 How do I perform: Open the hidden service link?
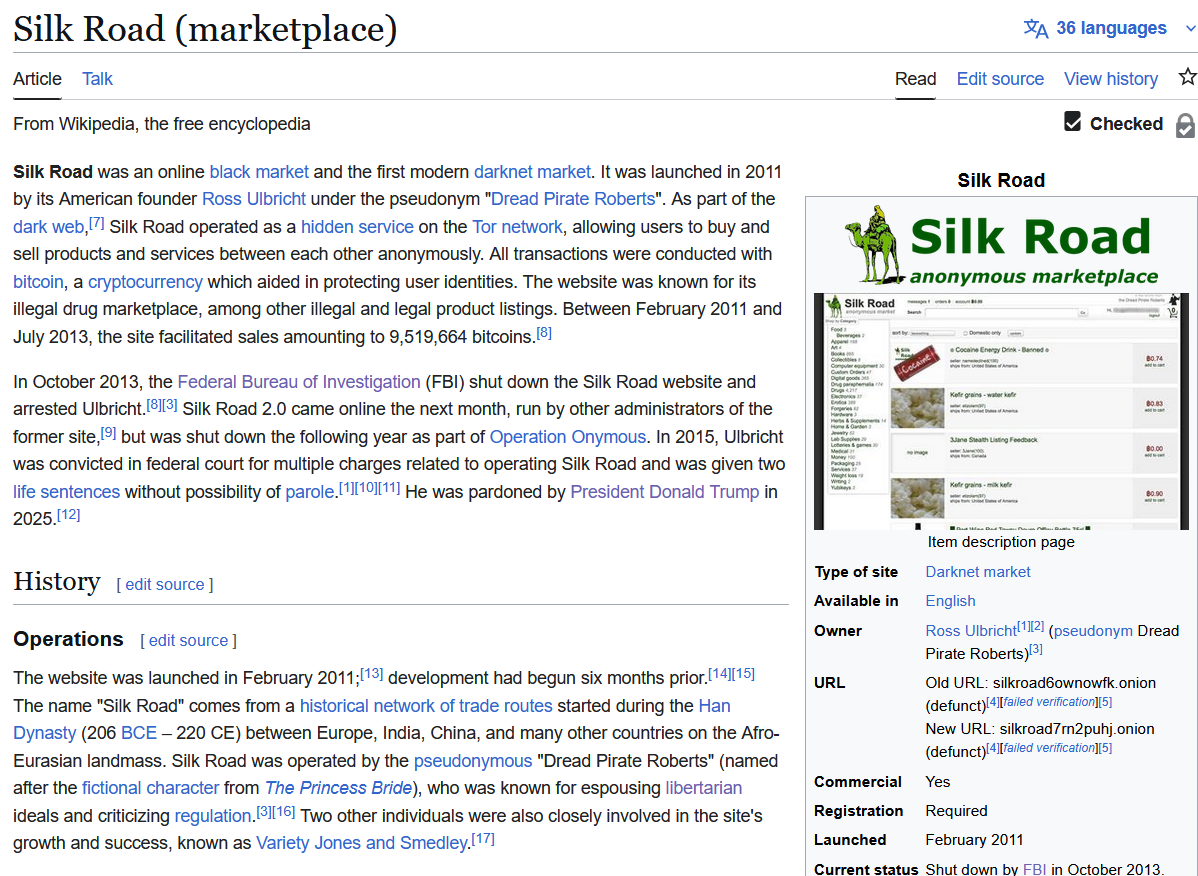pos(357,227)
